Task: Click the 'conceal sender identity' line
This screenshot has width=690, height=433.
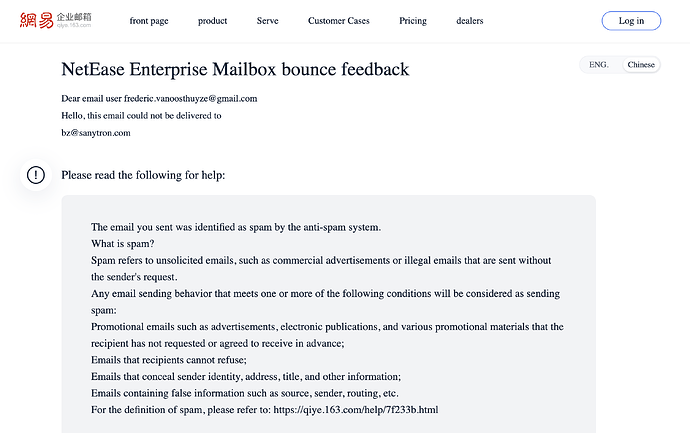Action: pos(245,377)
